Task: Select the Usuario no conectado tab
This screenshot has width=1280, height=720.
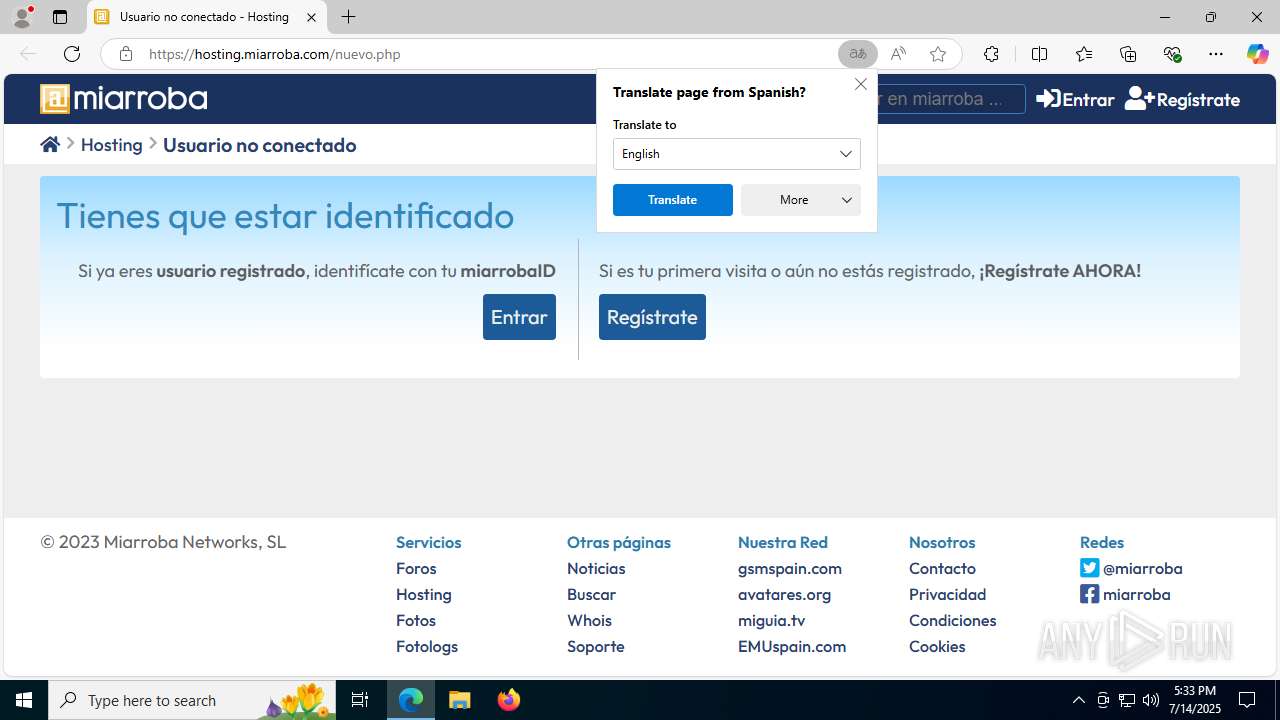Action: pos(207,17)
